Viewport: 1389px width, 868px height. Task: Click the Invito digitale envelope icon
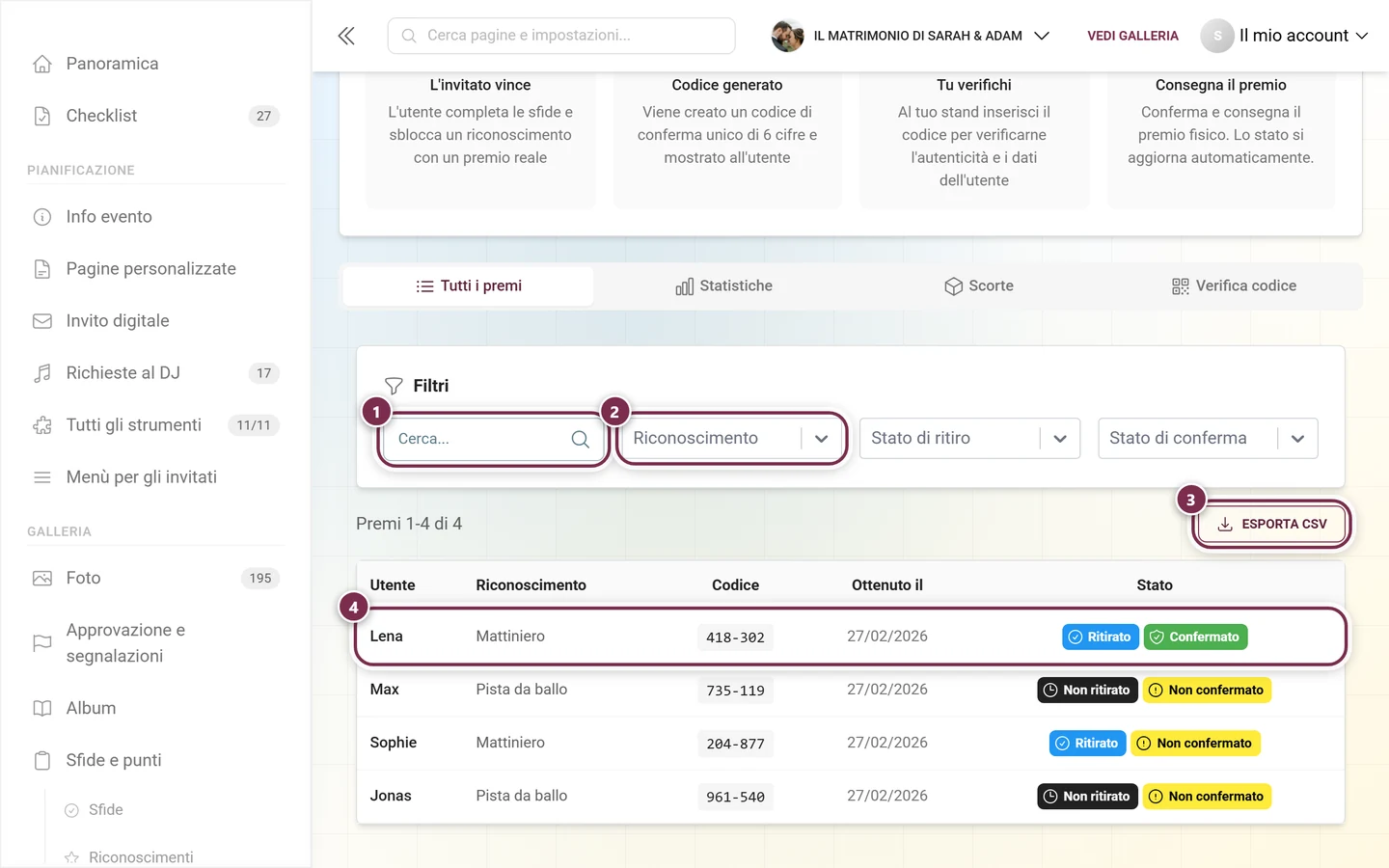pyautogui.click(x=42, y=321)
